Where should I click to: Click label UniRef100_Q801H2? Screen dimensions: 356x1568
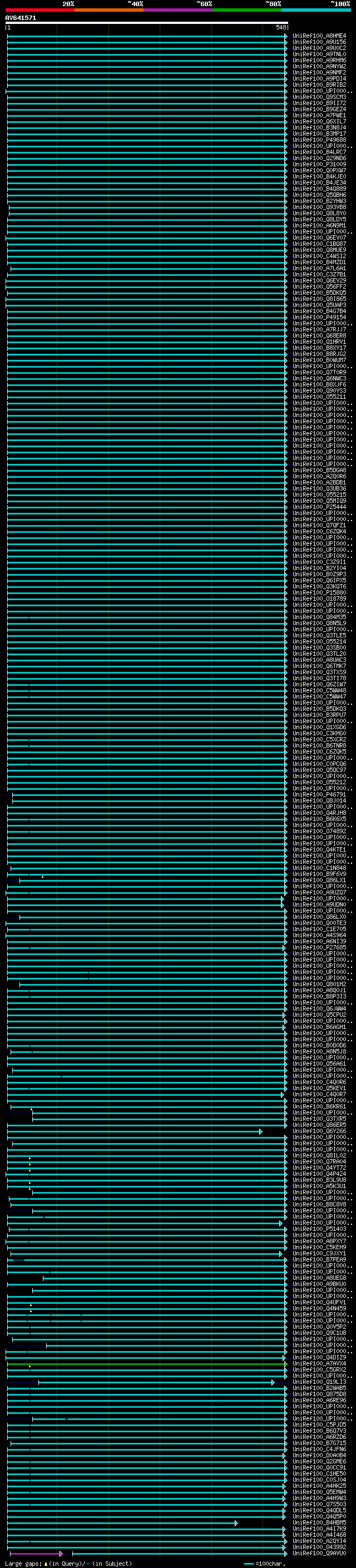pyautogui.click(x=319, y=985)
